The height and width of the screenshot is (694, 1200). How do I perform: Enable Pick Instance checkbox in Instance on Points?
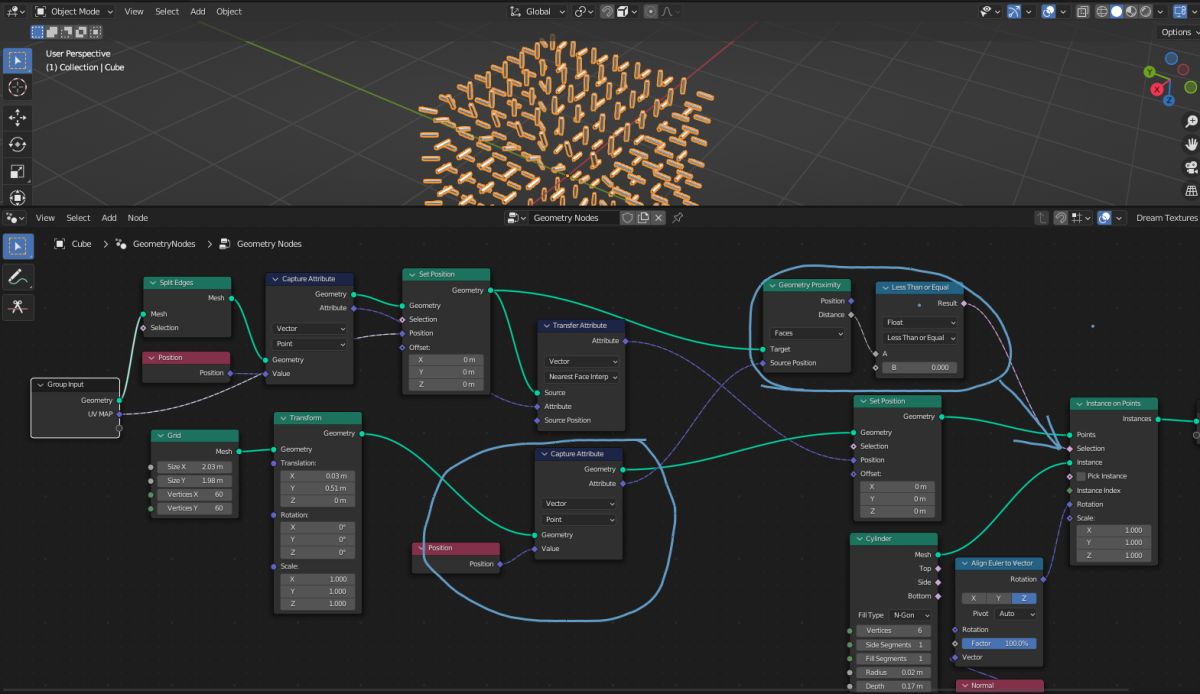click(1080, 476)
